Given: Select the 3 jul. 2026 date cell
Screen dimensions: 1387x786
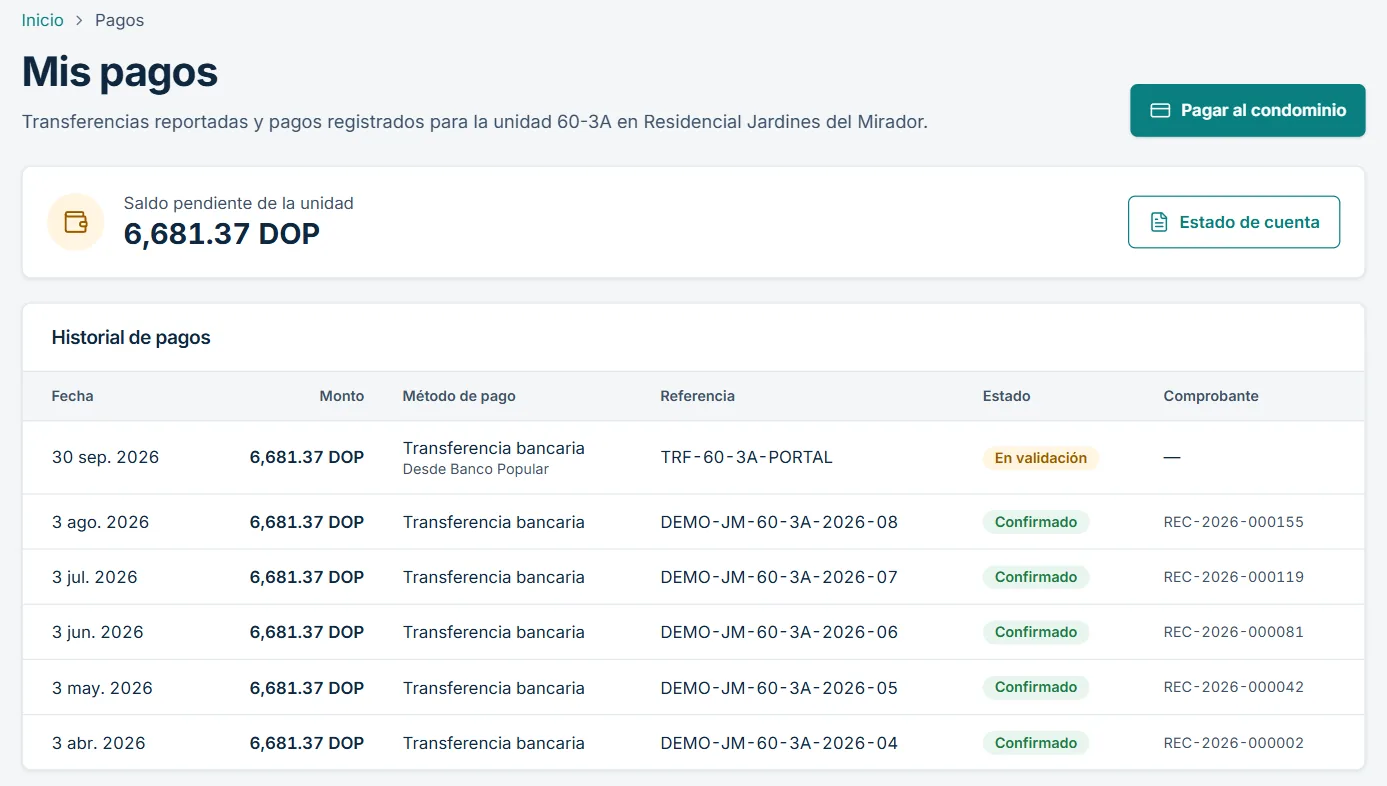Looking at the screenshot, I should tap(94, 577).
